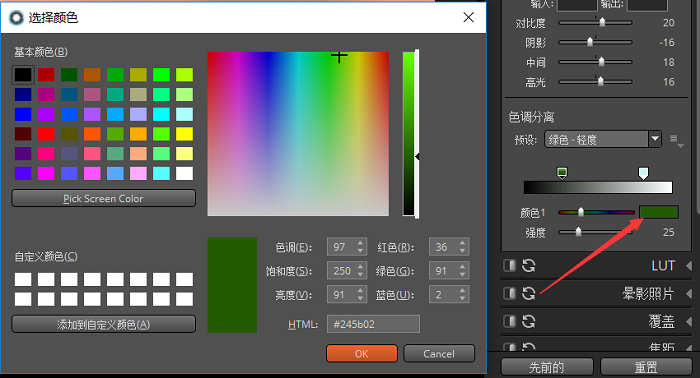Increase the 色调 value with up arrow
Screen dimensions: 700x378
[361, 243]
